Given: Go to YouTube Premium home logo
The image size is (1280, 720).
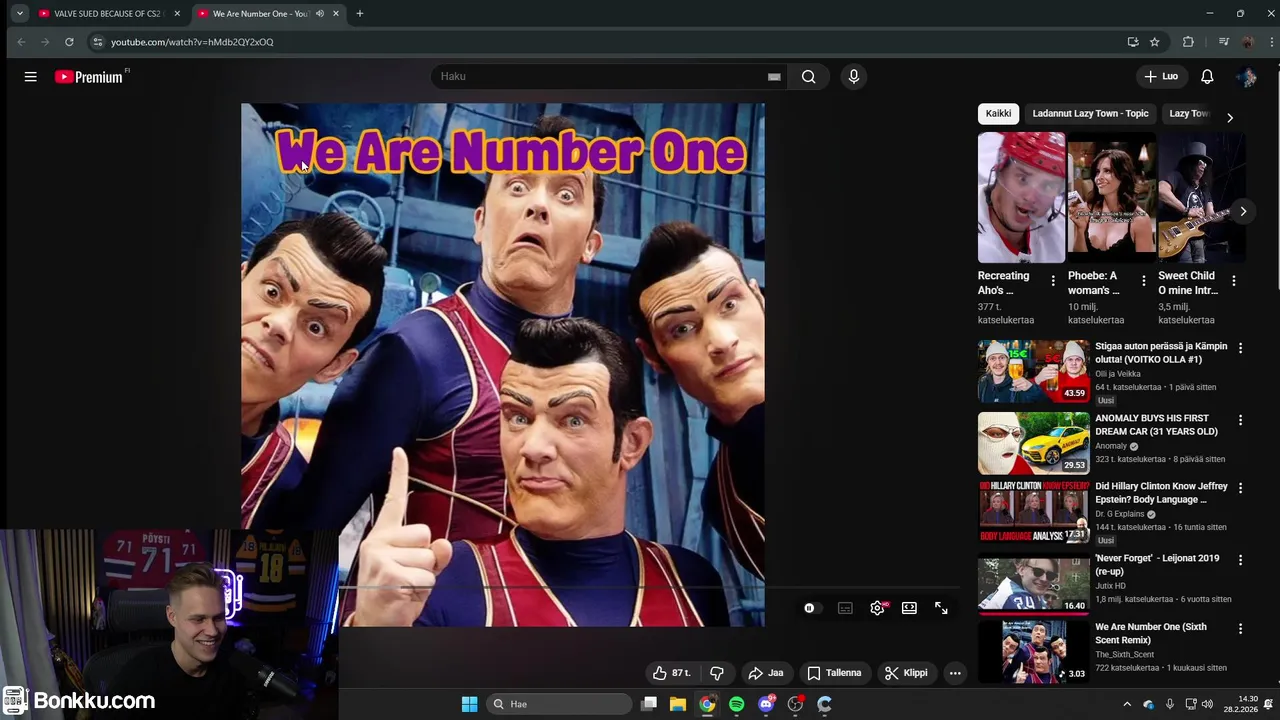Looking at the screenshot, I should [90, 77].
